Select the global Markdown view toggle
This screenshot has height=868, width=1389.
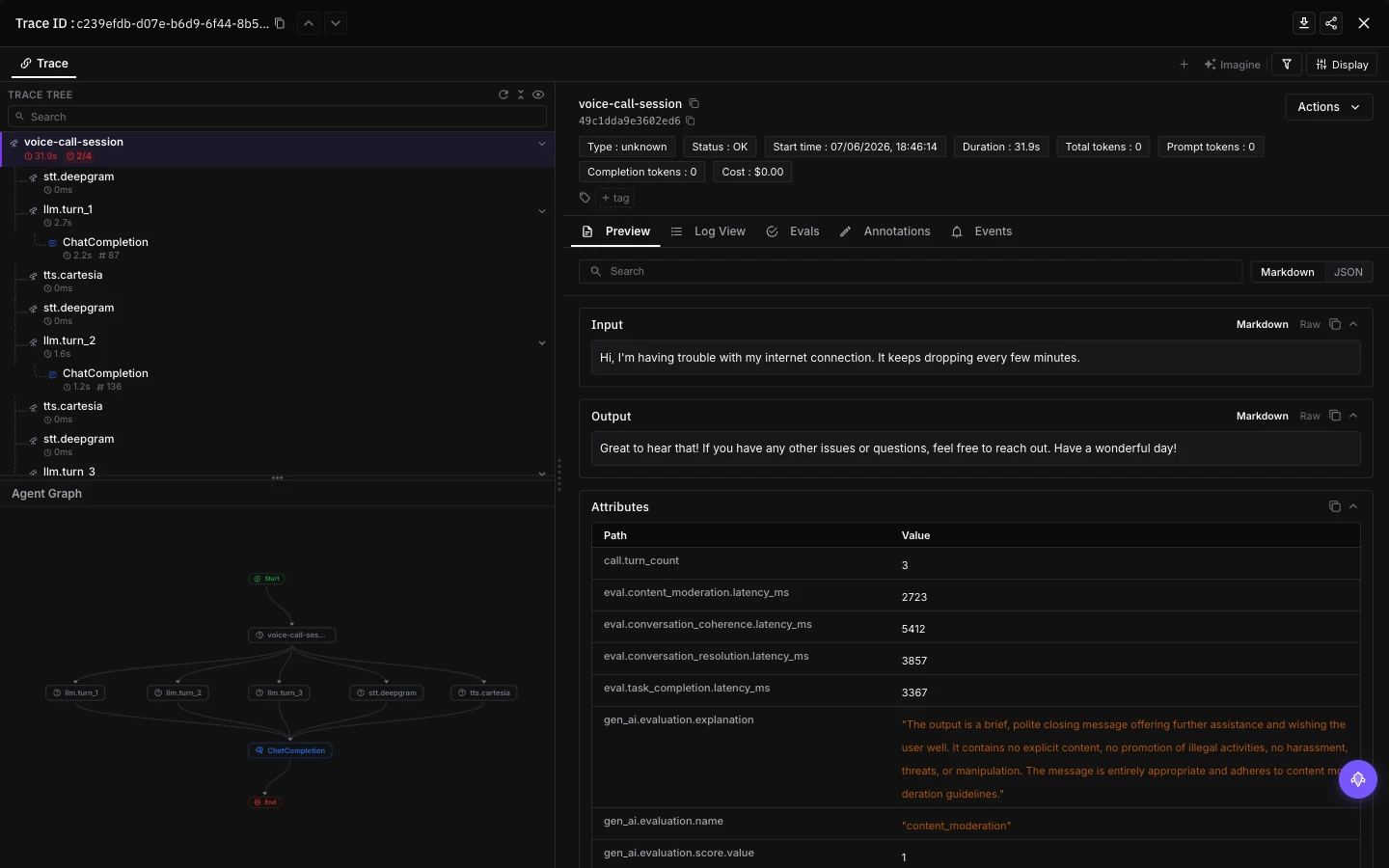[1287, 272]
